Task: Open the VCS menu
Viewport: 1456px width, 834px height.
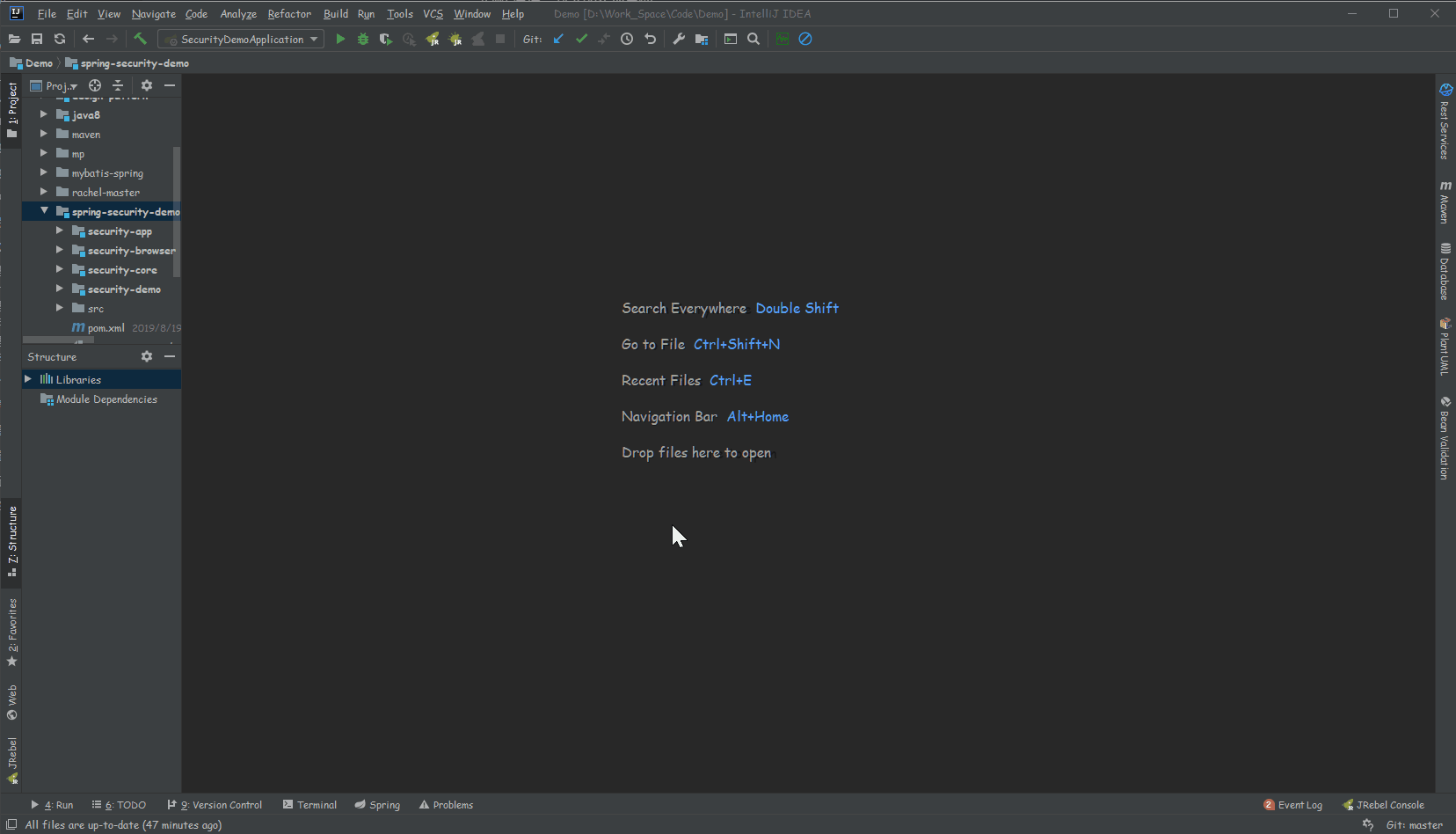Action: pyautogui.click(x=433, y=14)
